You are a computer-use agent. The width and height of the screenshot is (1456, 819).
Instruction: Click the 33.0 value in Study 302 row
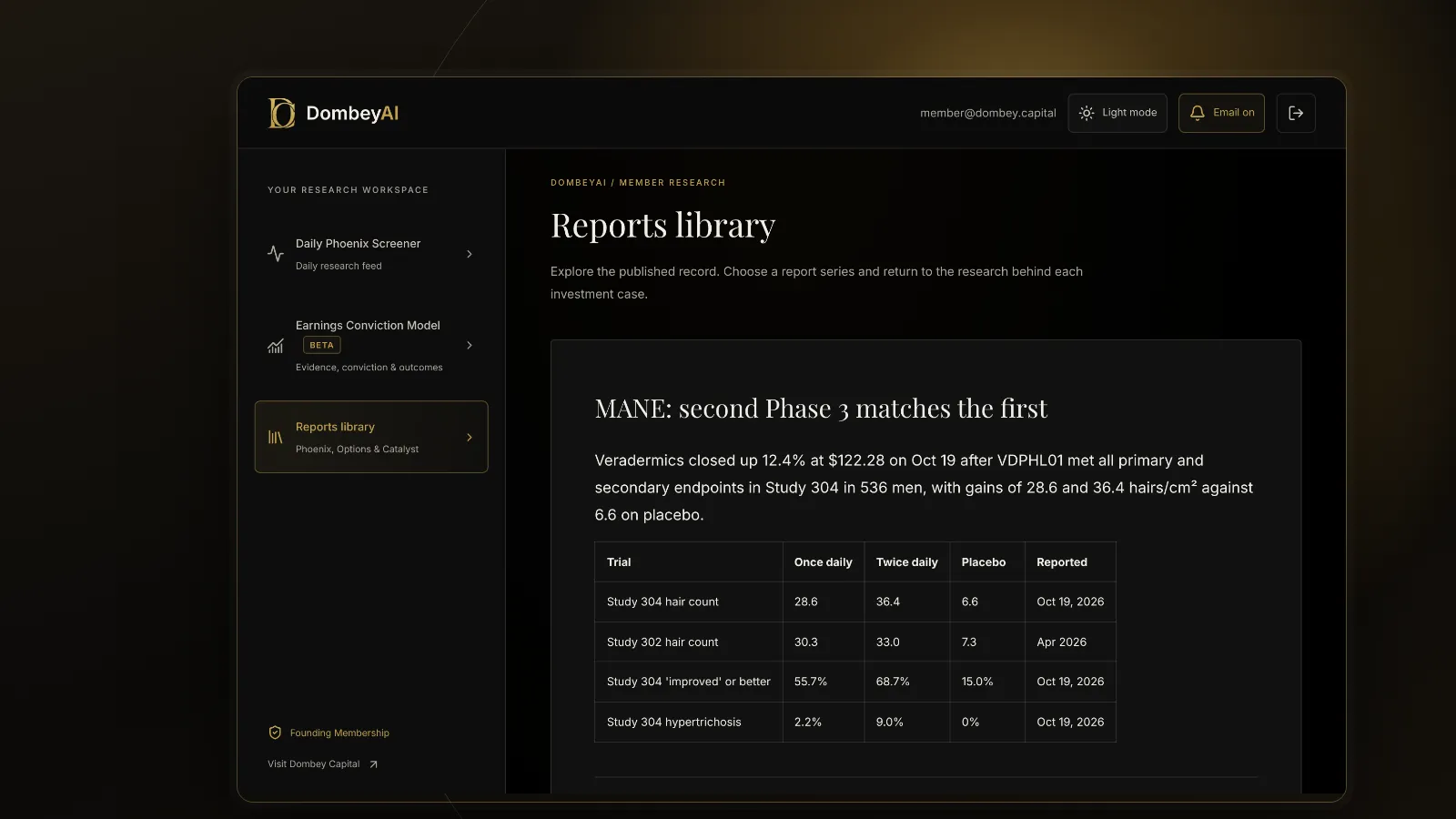(x=888, y=642)
